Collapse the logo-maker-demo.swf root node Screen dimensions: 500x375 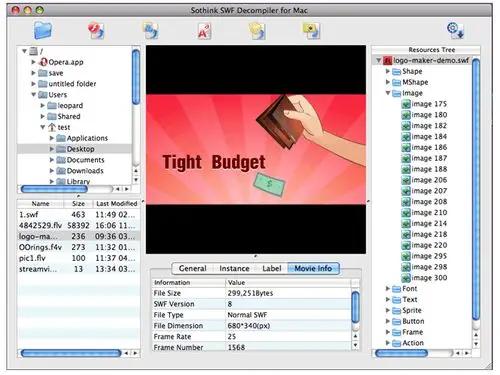pos(378,60)
